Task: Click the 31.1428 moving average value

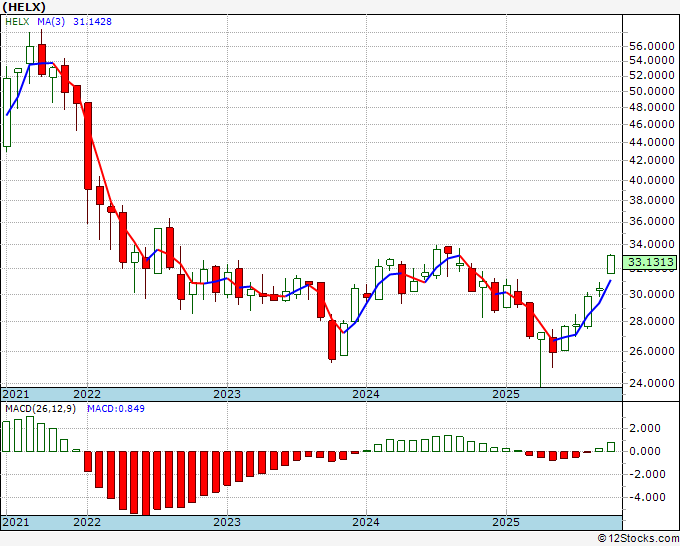Action: point(92,22)
